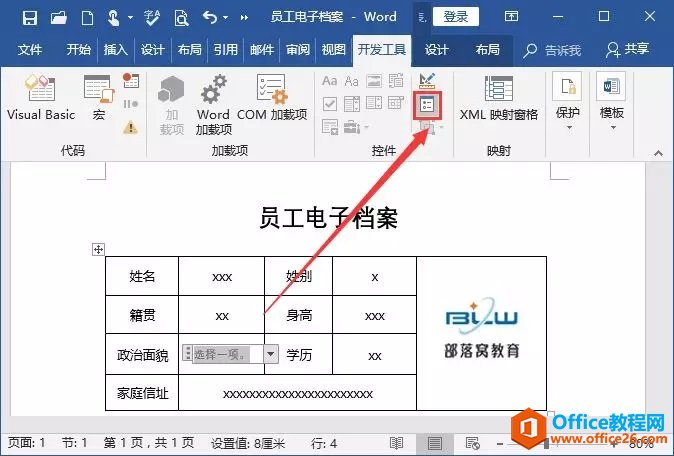Undo the last action
This screenshot has width=674, height=456.
coord(210,18)
